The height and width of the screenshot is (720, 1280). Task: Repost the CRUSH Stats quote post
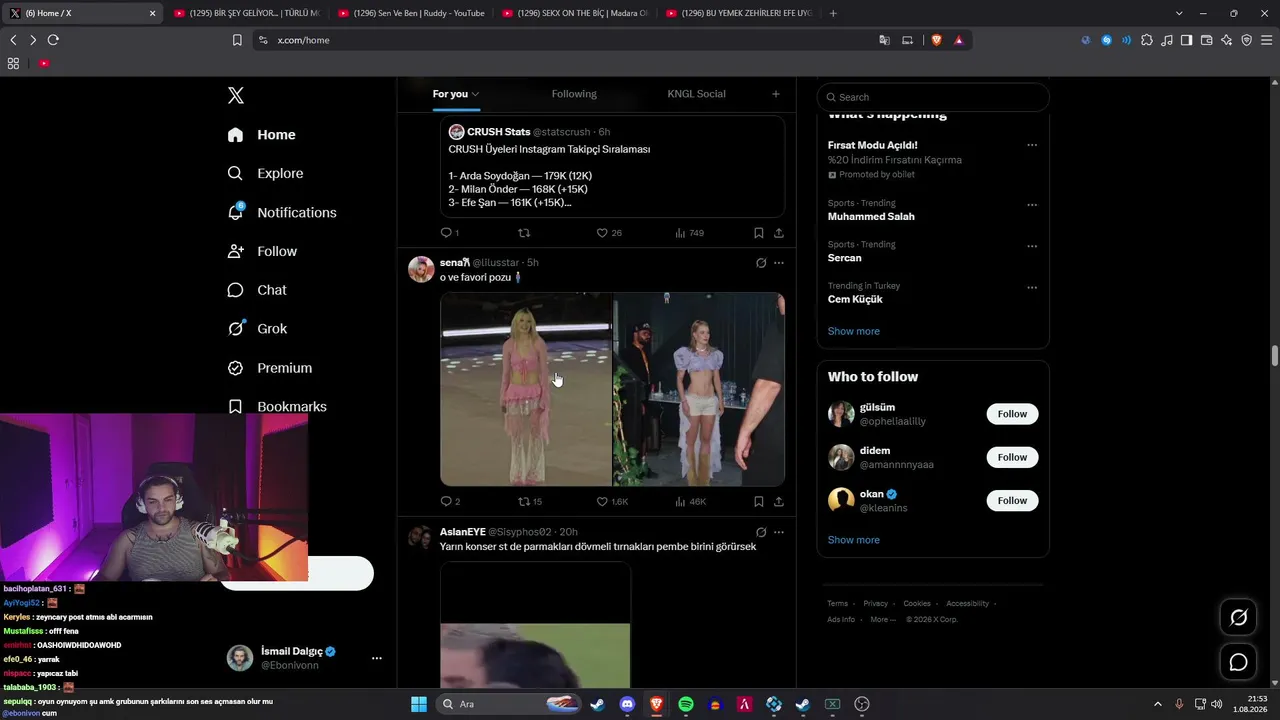[524, 233]
